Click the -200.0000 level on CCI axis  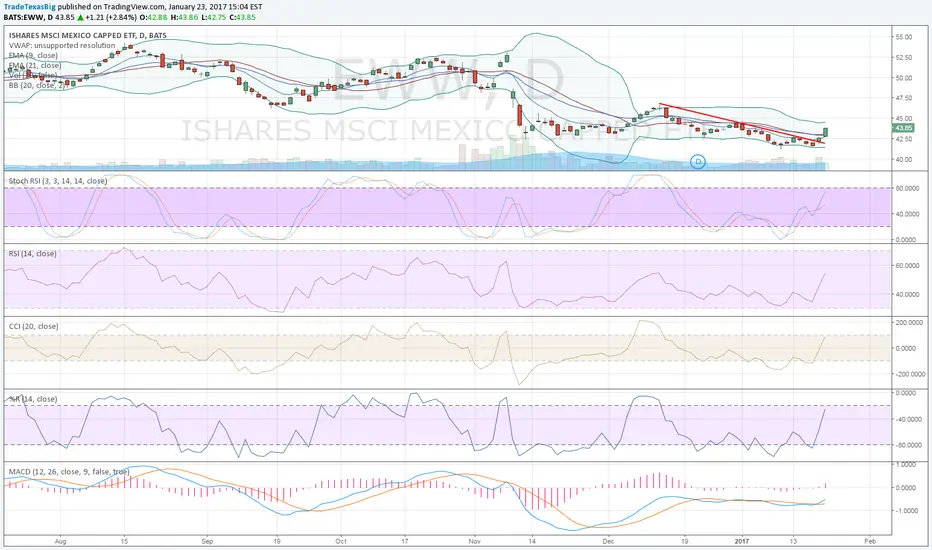[910, 375]
